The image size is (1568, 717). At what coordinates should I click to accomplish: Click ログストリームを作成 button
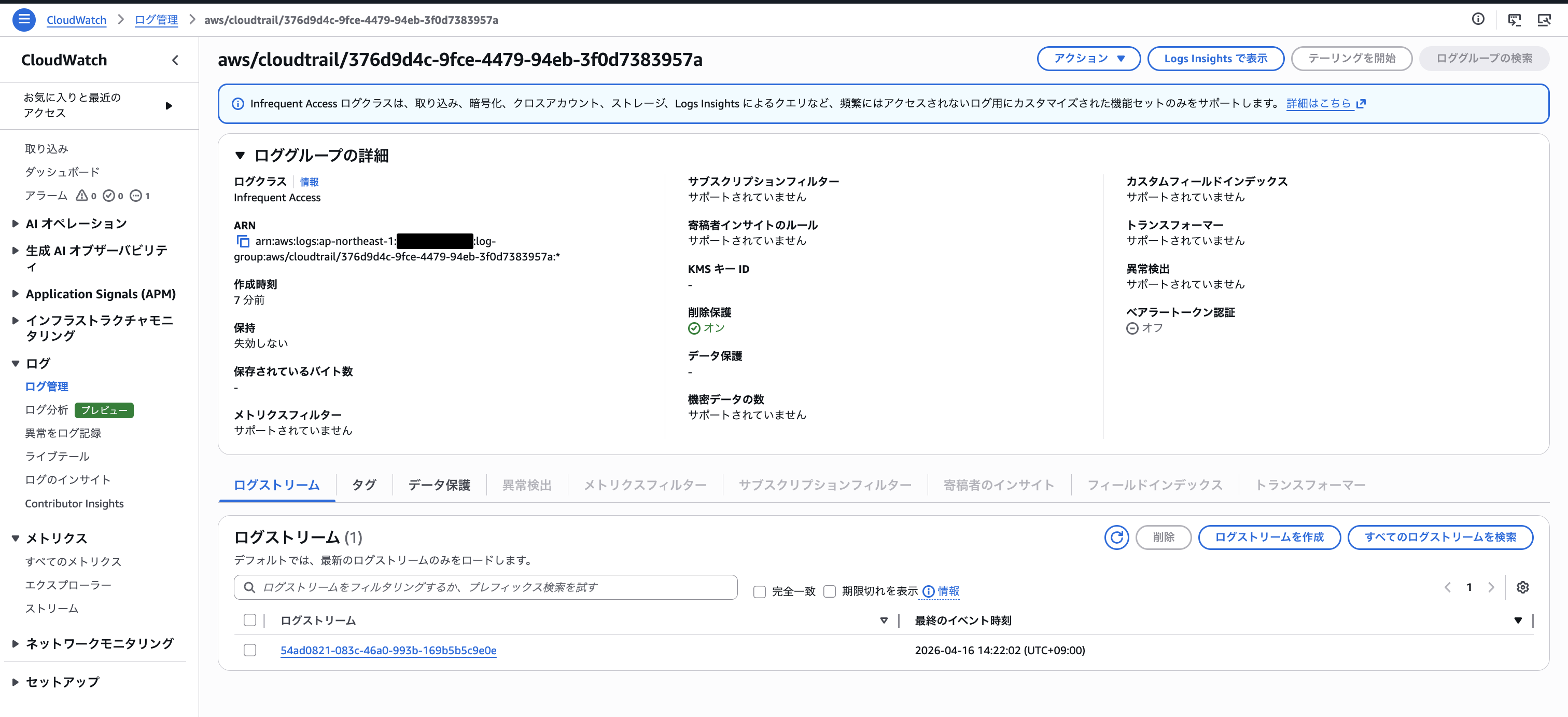tap(1269, 537)
